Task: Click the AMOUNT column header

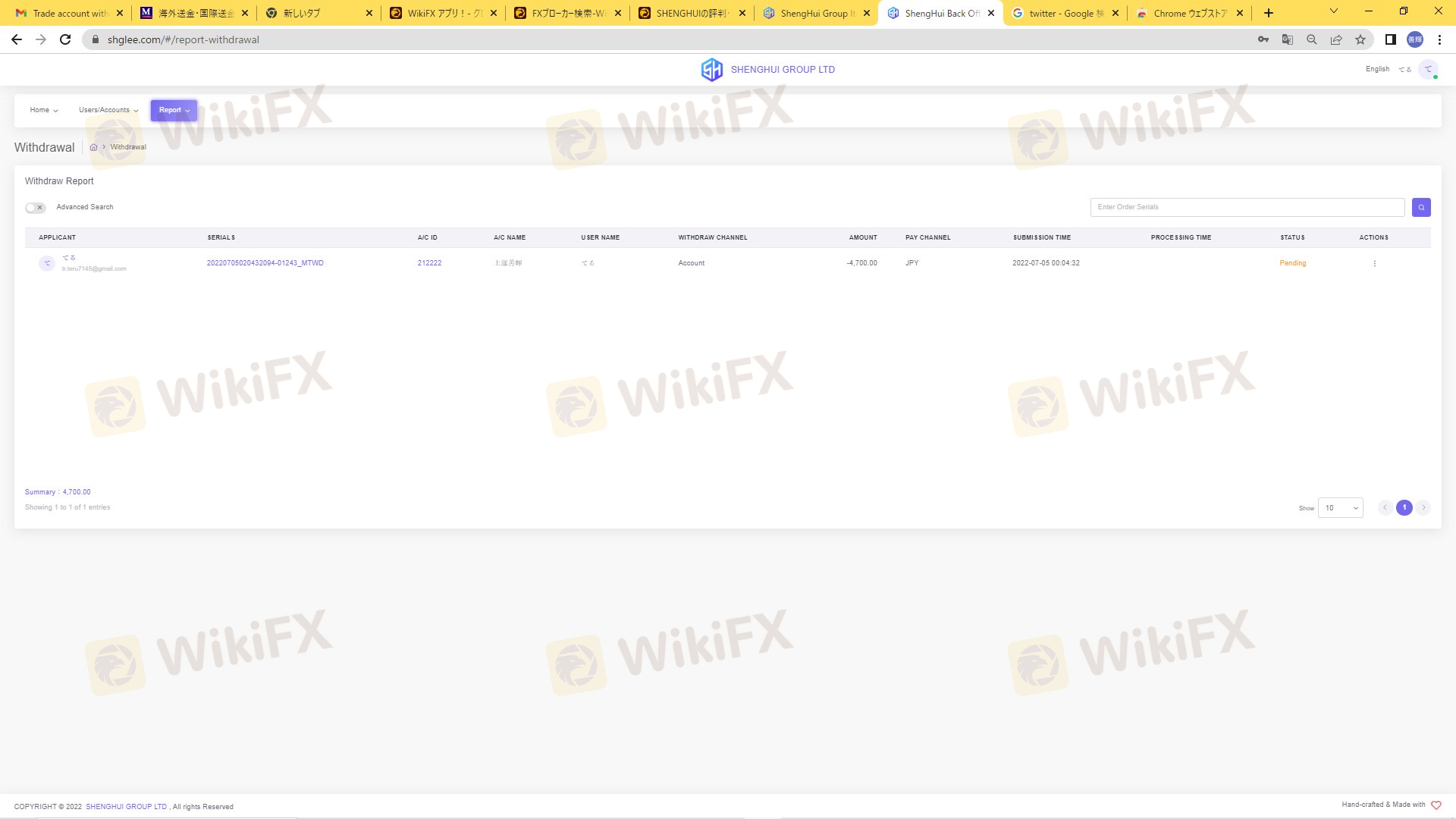Action: click(863, 237)
